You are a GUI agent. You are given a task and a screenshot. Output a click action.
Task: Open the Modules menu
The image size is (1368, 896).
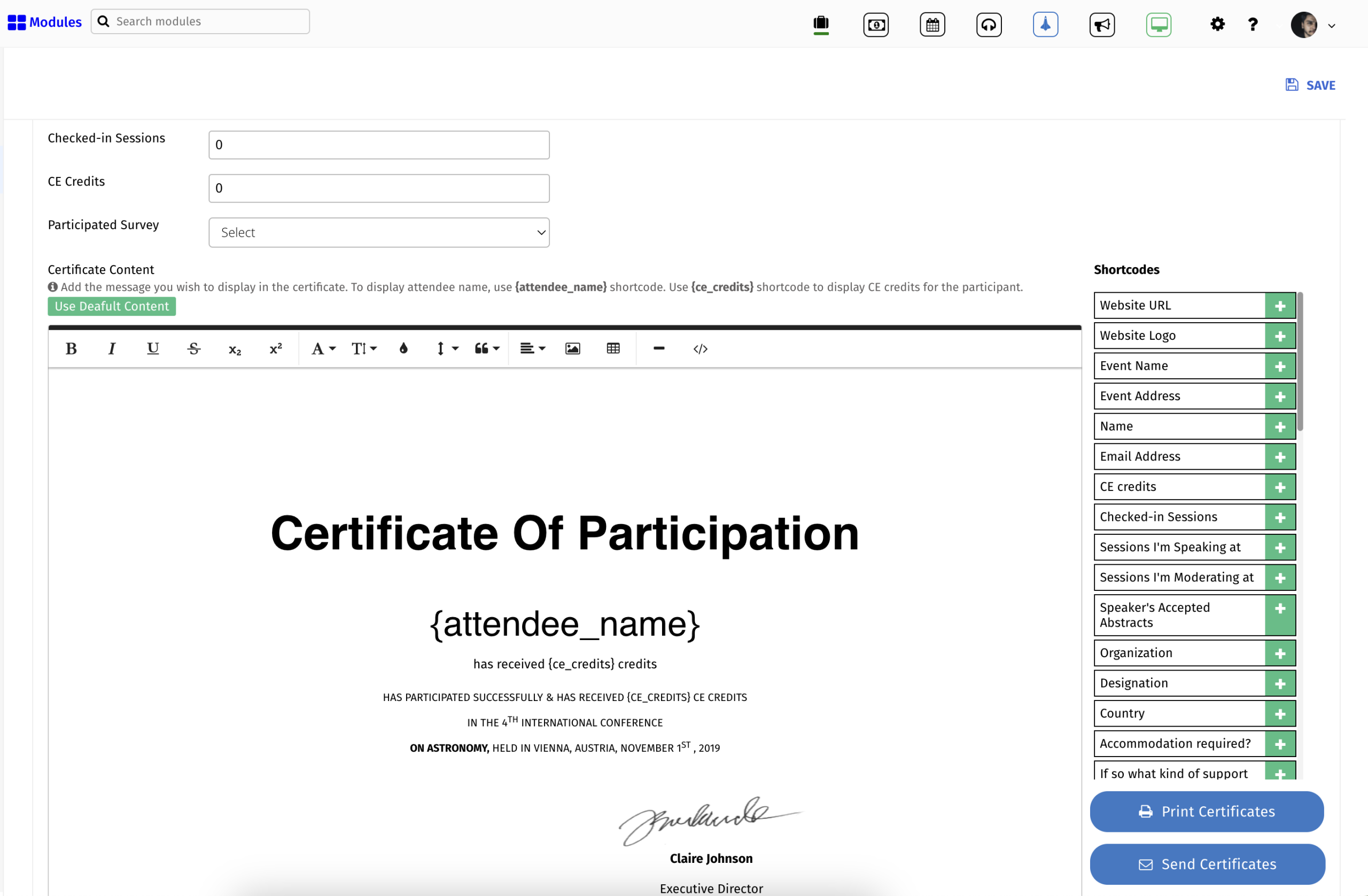45,22
